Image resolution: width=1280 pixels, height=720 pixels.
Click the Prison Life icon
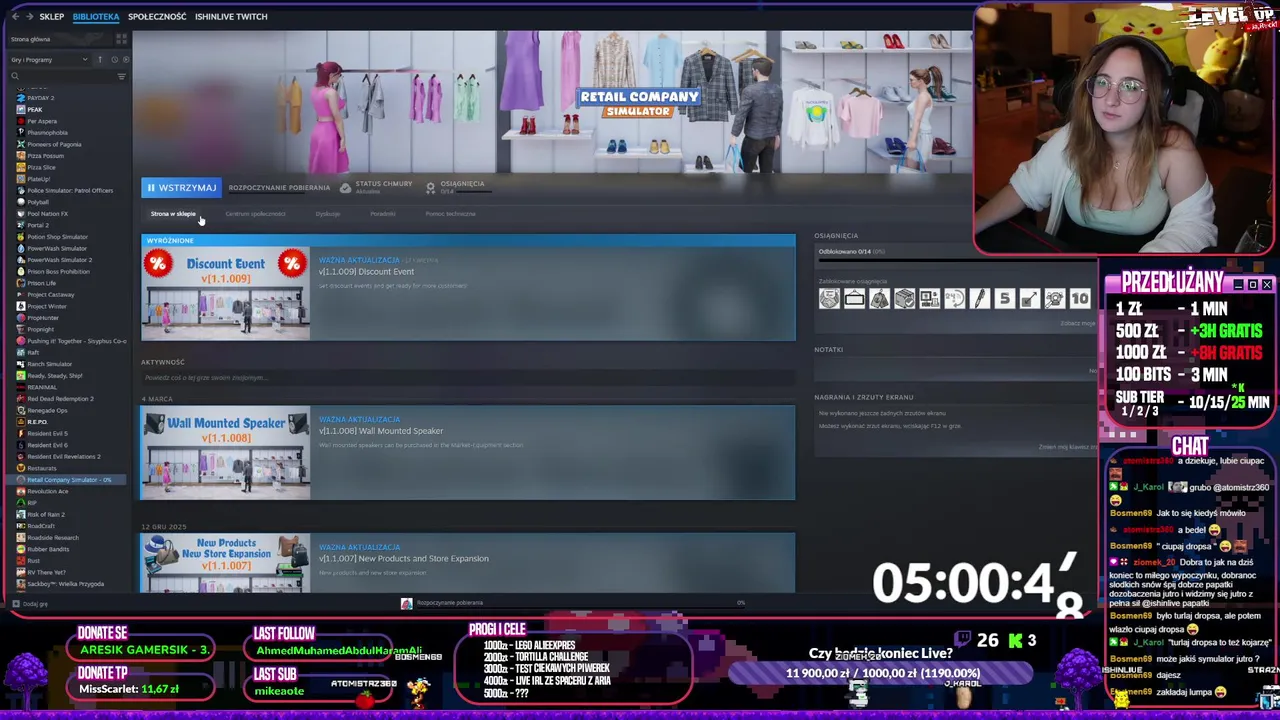tap(21, 283)
